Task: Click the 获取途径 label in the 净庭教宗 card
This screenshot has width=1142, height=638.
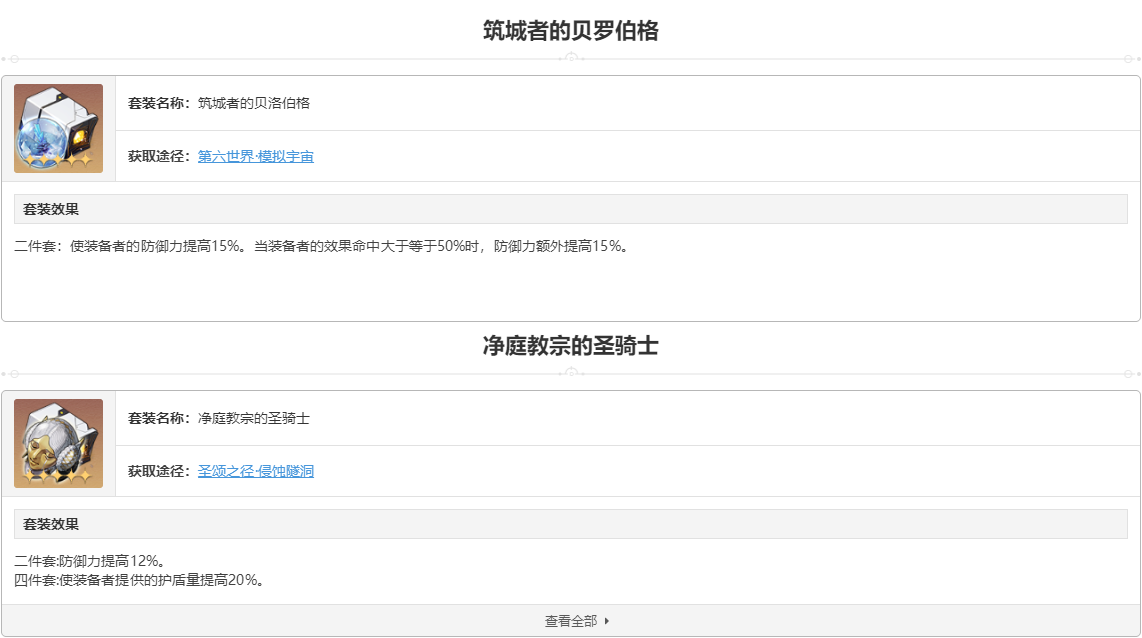Action: (x=159, y=471)
